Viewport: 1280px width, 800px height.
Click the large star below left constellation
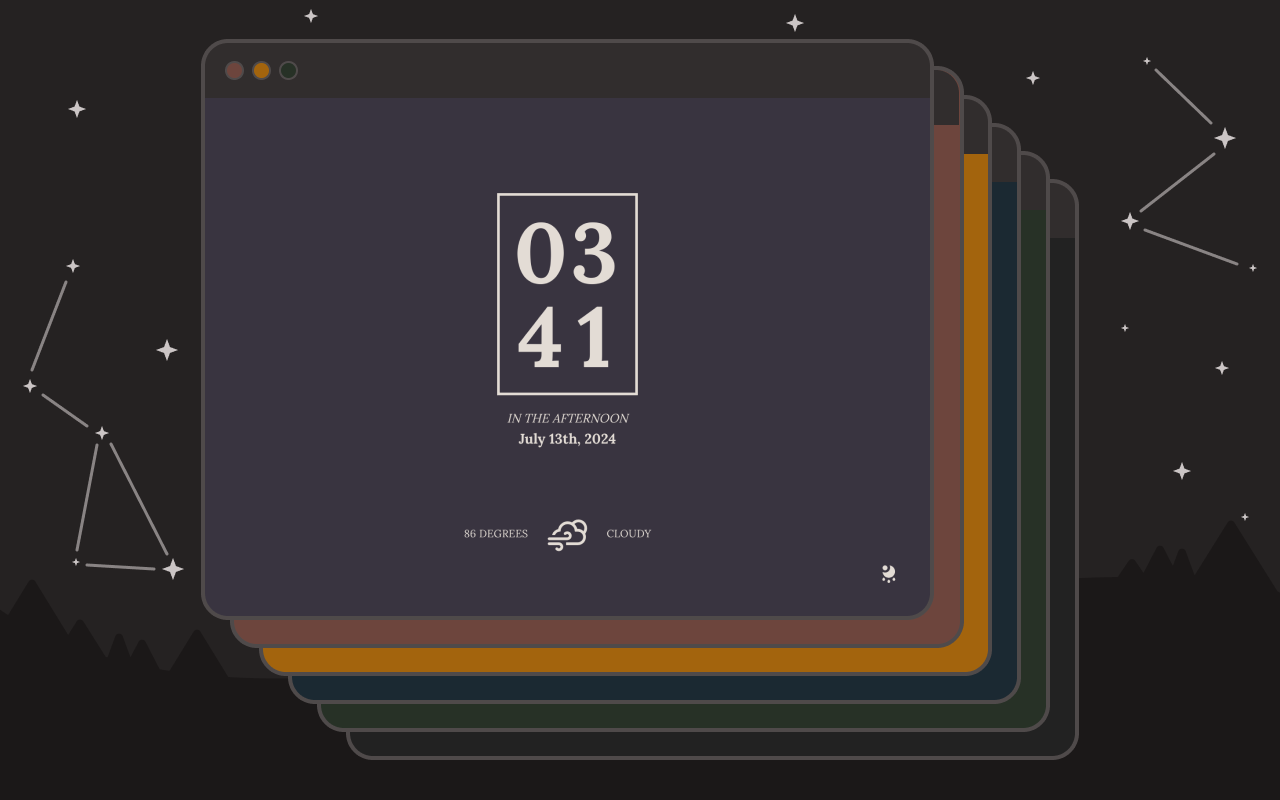pos(173,569)
